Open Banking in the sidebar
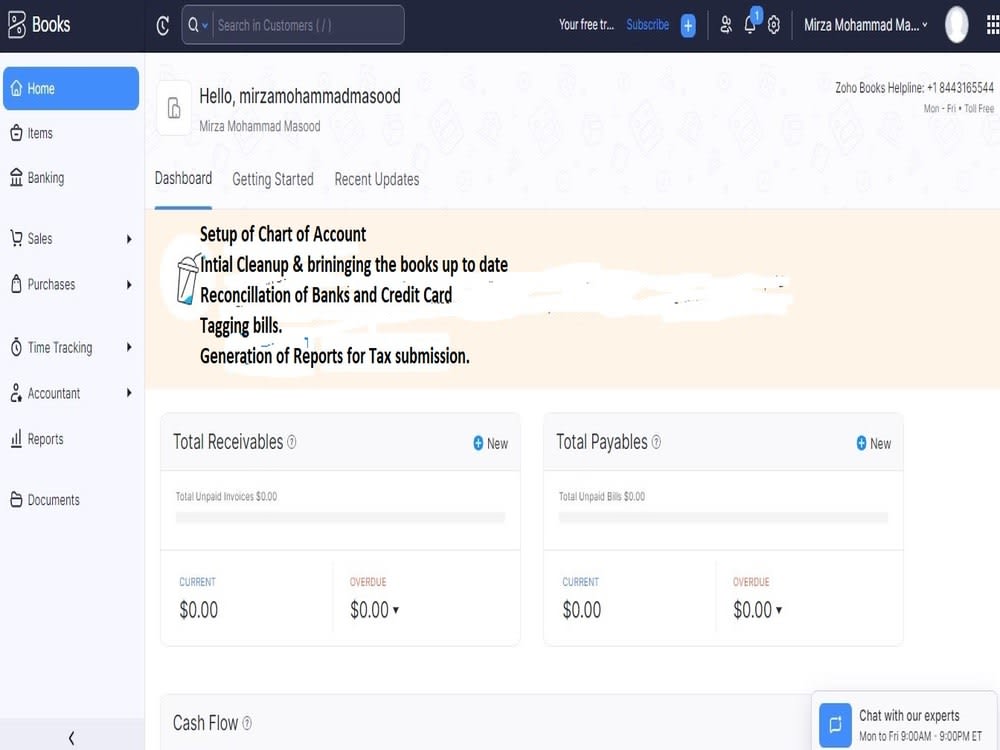 coord(71,178)
